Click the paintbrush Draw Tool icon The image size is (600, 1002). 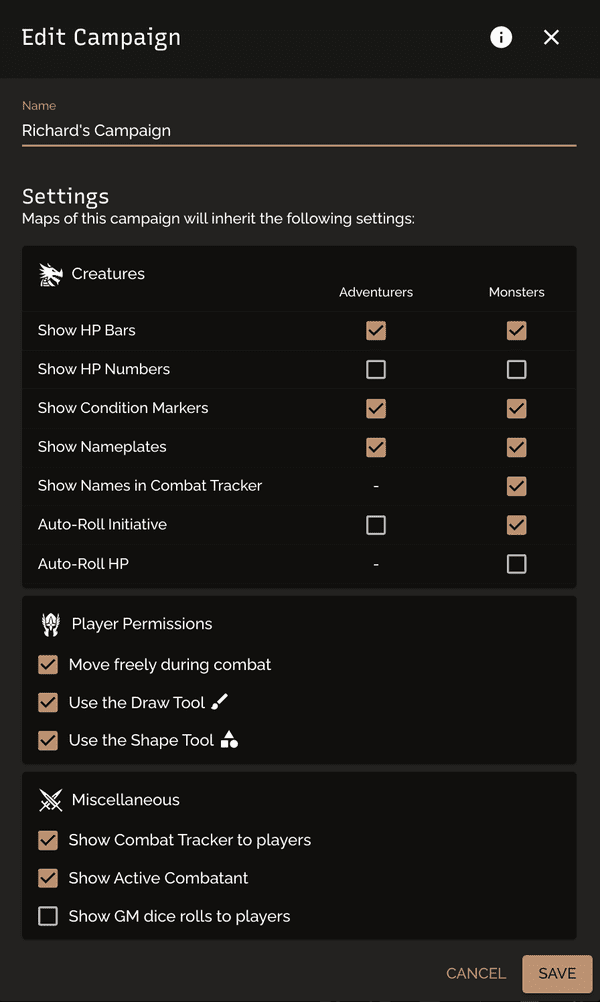[219, 702]
